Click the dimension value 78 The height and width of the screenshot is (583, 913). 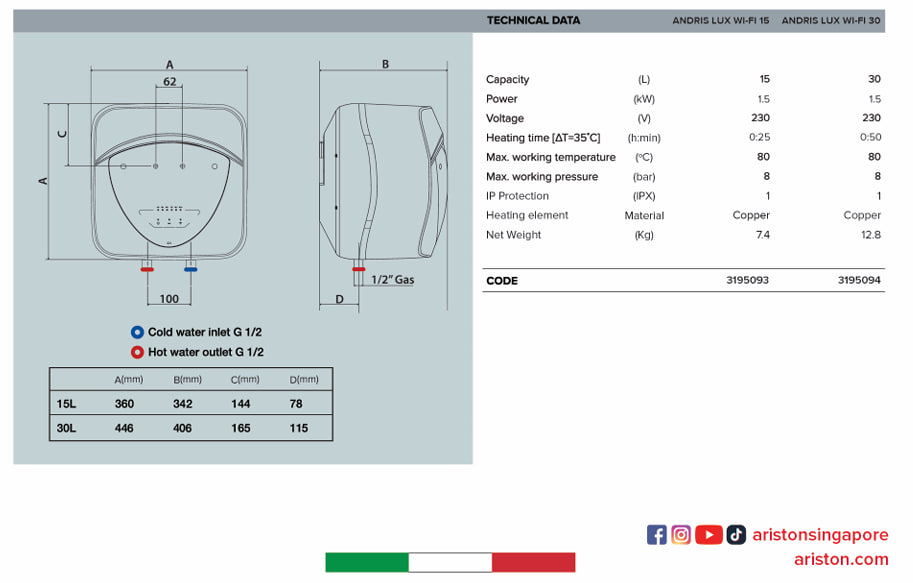tap(296, 404)
